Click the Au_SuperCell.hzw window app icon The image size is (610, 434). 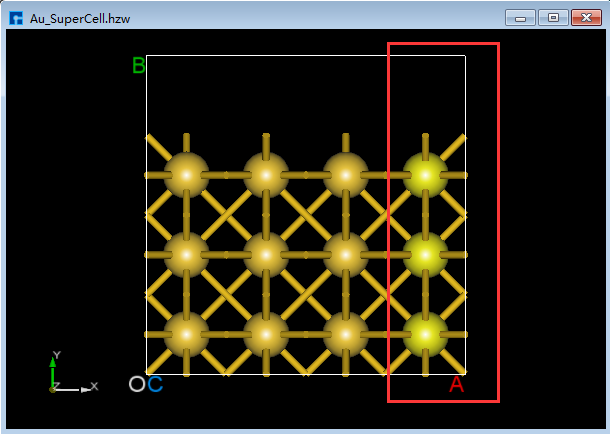click(16, 18)
